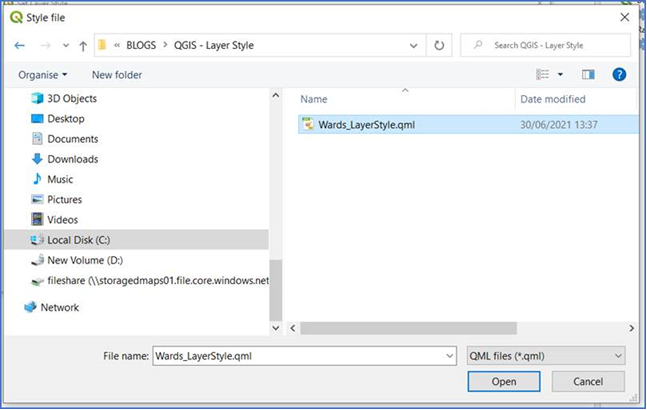Screen dimensions: 647x410
Task: Close the Style file dialog
Action: point(625,17)
